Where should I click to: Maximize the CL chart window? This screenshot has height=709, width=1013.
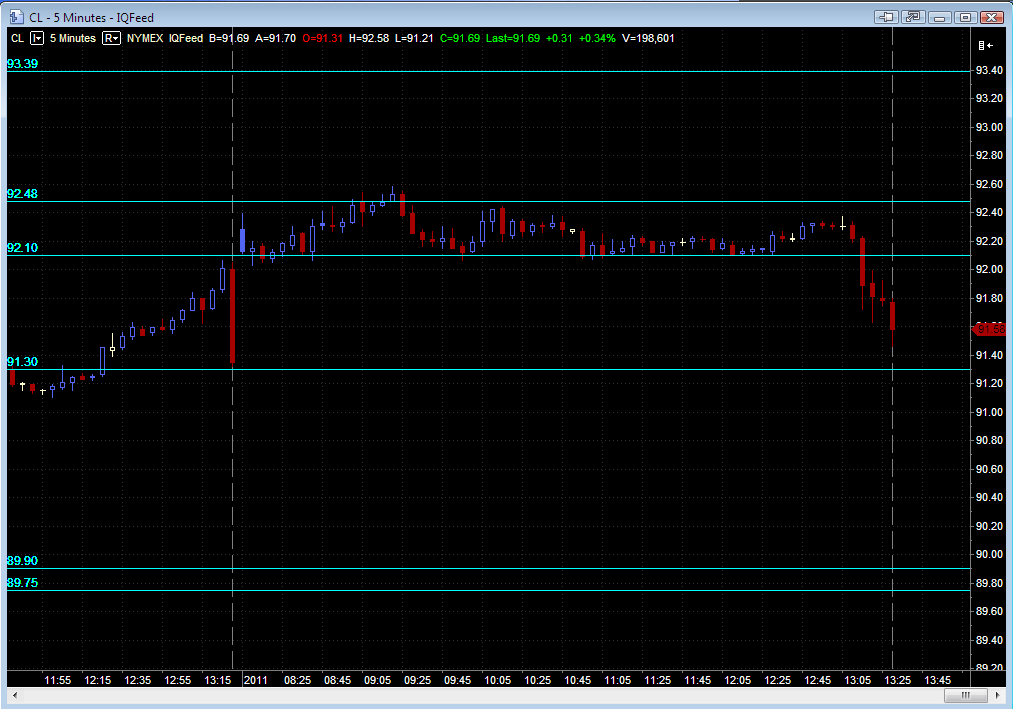(965, 17)
